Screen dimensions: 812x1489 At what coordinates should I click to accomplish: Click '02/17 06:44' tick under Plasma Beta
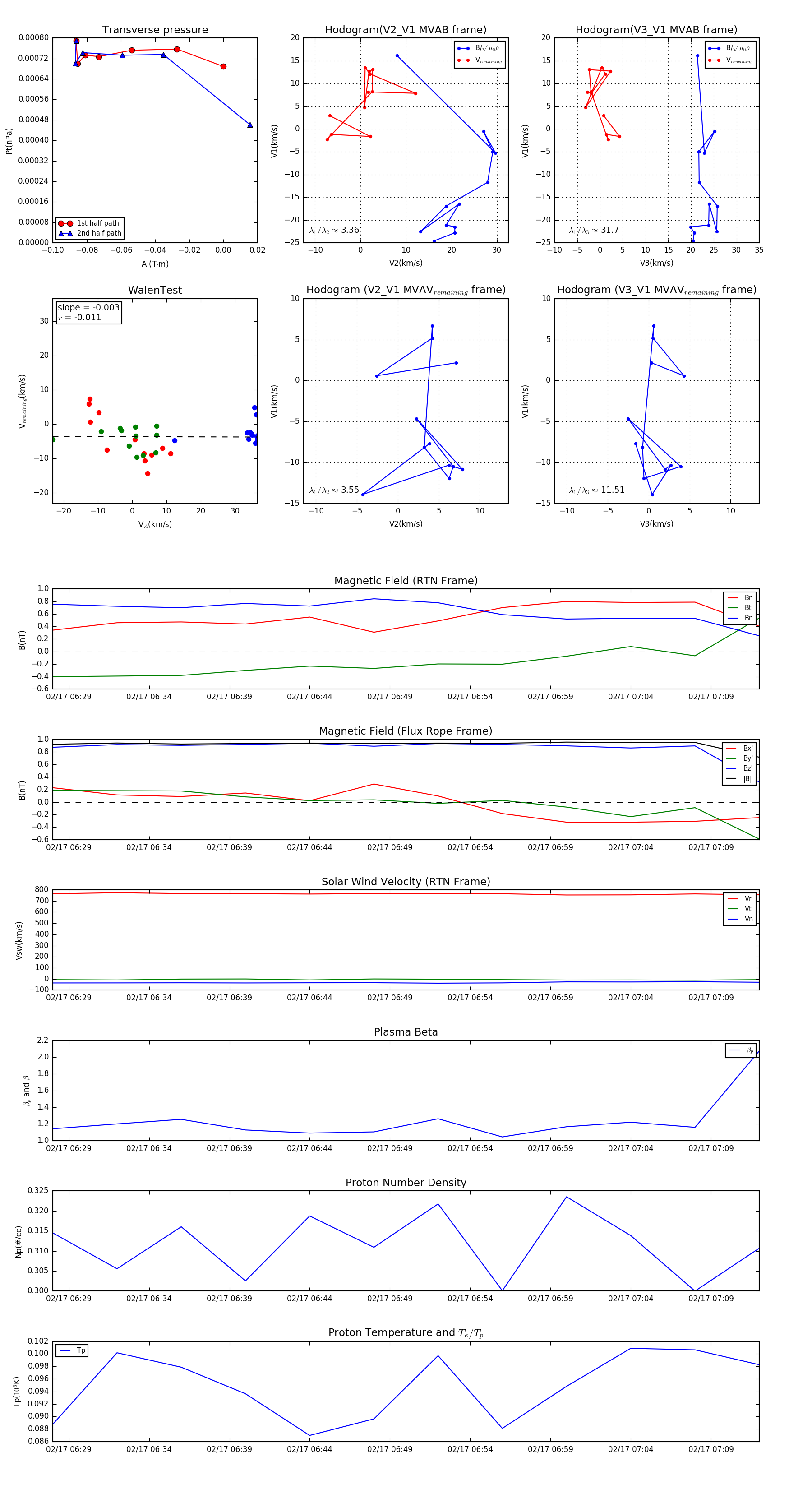(x=309, y=1148)
